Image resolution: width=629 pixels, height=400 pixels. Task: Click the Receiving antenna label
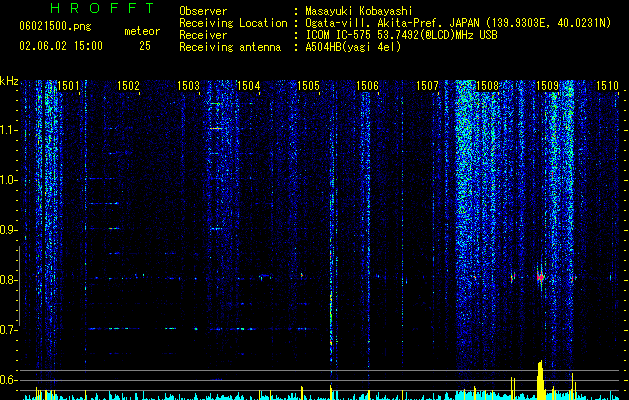pyautogui.click(x=230, y=47)
